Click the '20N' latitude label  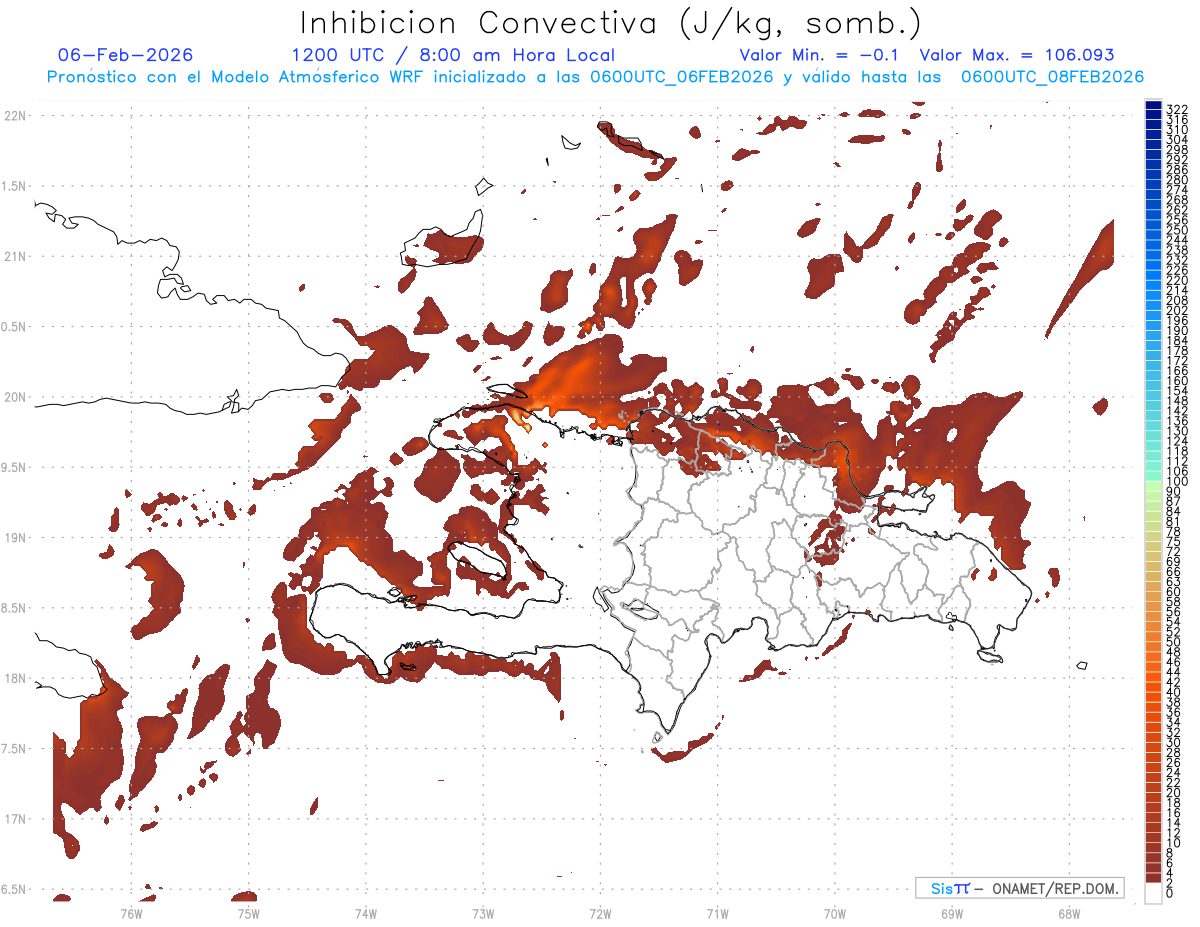(15, 397)
